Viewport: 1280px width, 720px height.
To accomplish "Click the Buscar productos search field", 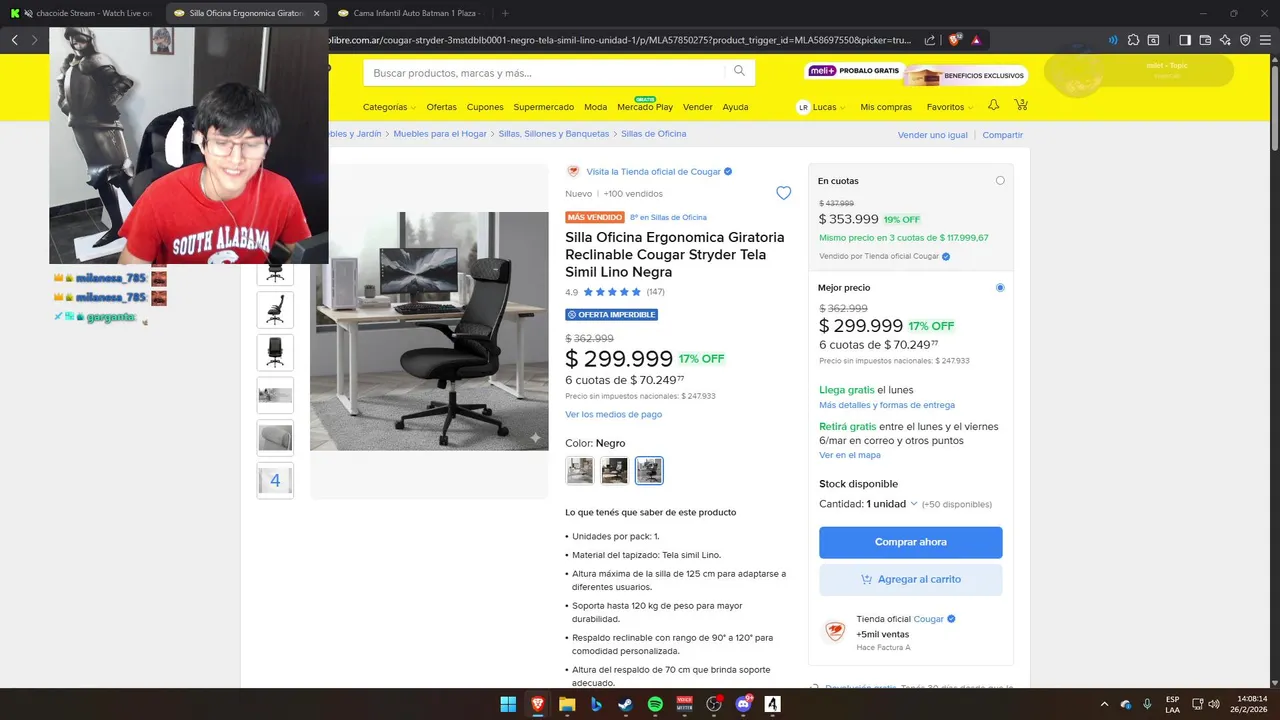I will point(547,73).
